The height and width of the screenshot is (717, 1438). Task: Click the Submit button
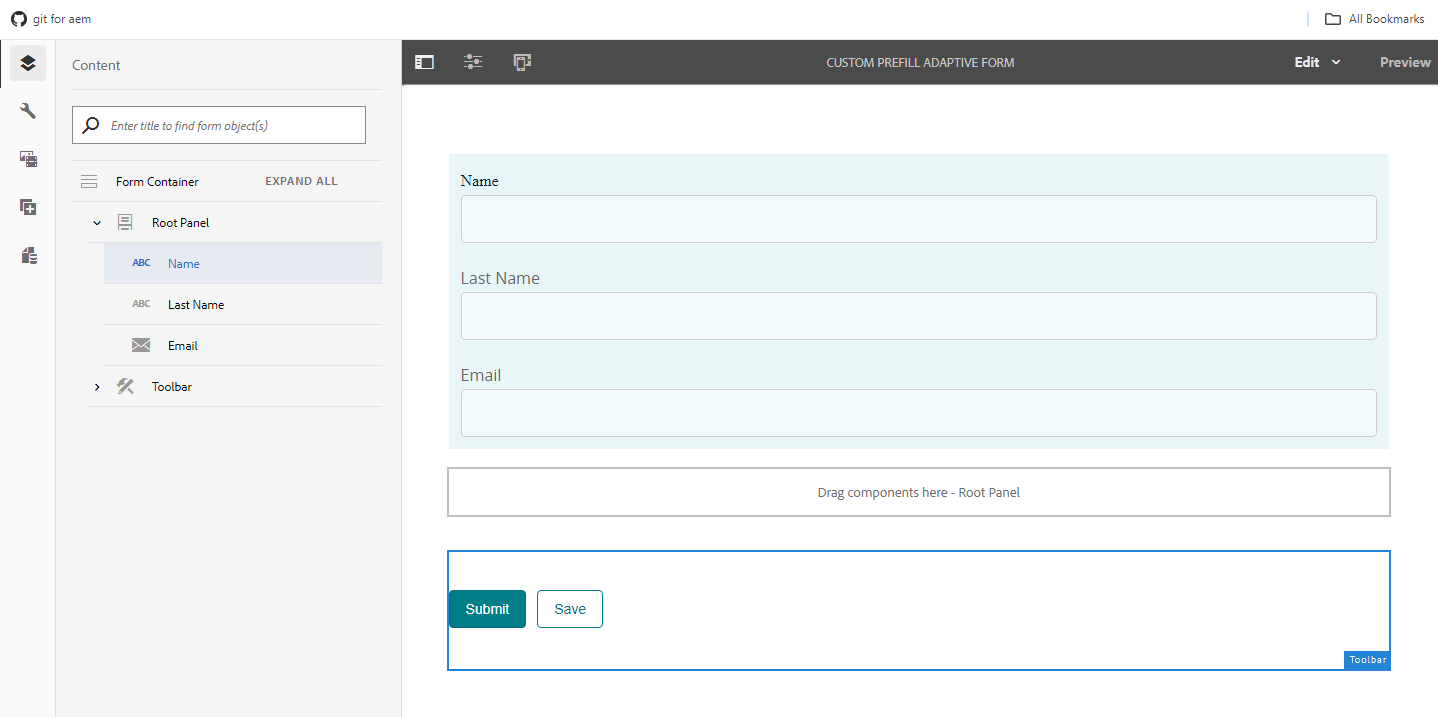[487, 609]
